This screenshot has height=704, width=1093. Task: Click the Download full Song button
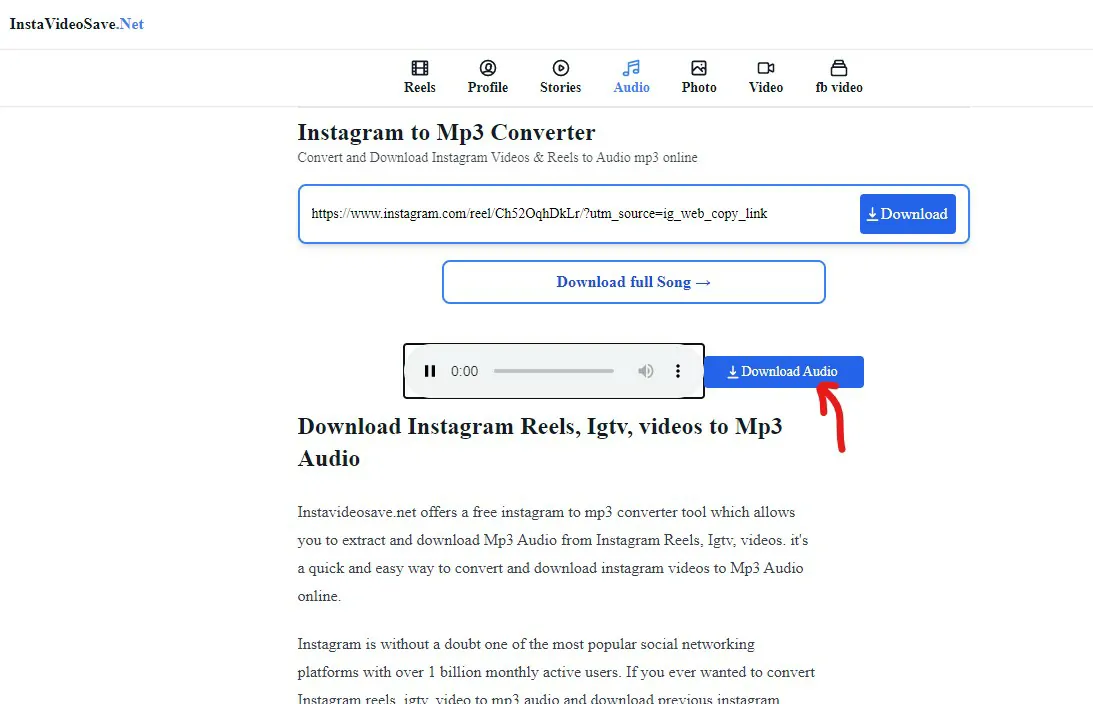coord(634,282)
